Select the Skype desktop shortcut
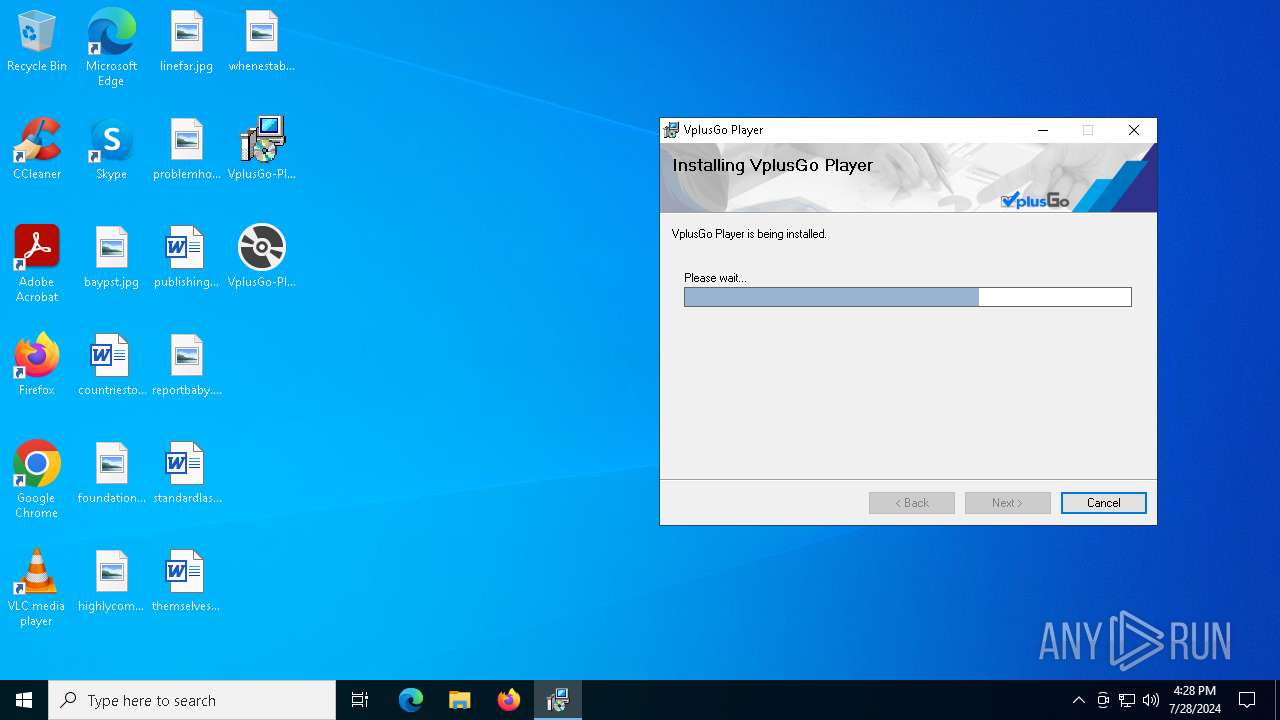1280x720 pixels. click(111, 149)
